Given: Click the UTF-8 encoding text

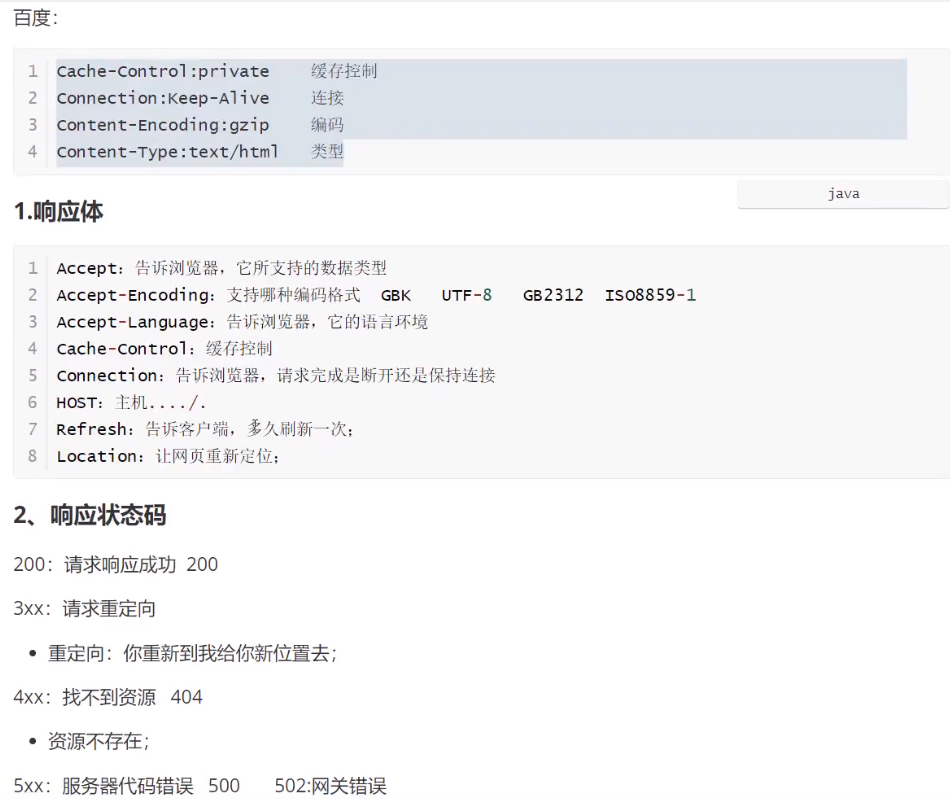Looking at the screenshot, I should [467, 295].
